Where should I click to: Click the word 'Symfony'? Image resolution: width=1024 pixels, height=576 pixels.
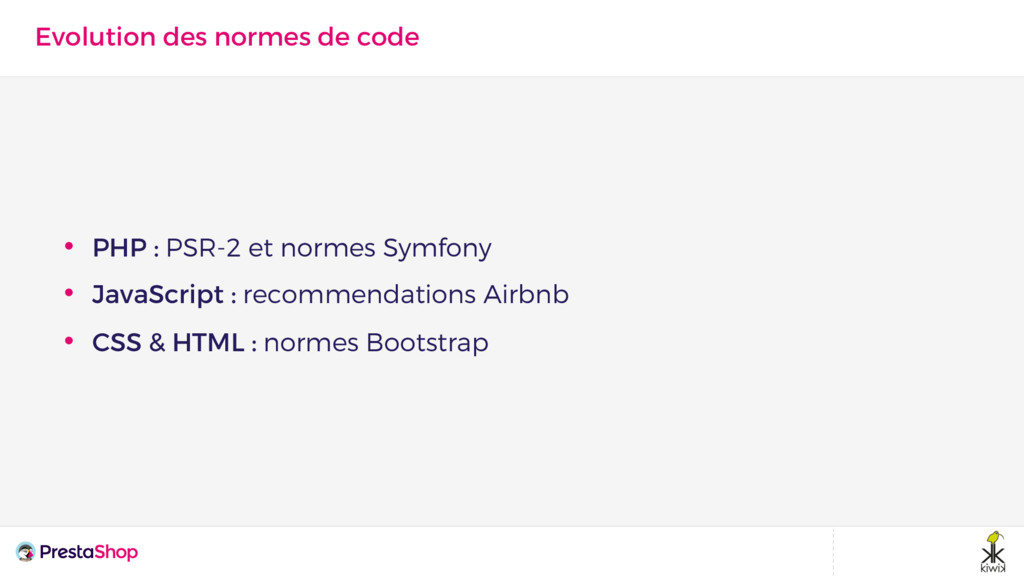pos(437,247)
